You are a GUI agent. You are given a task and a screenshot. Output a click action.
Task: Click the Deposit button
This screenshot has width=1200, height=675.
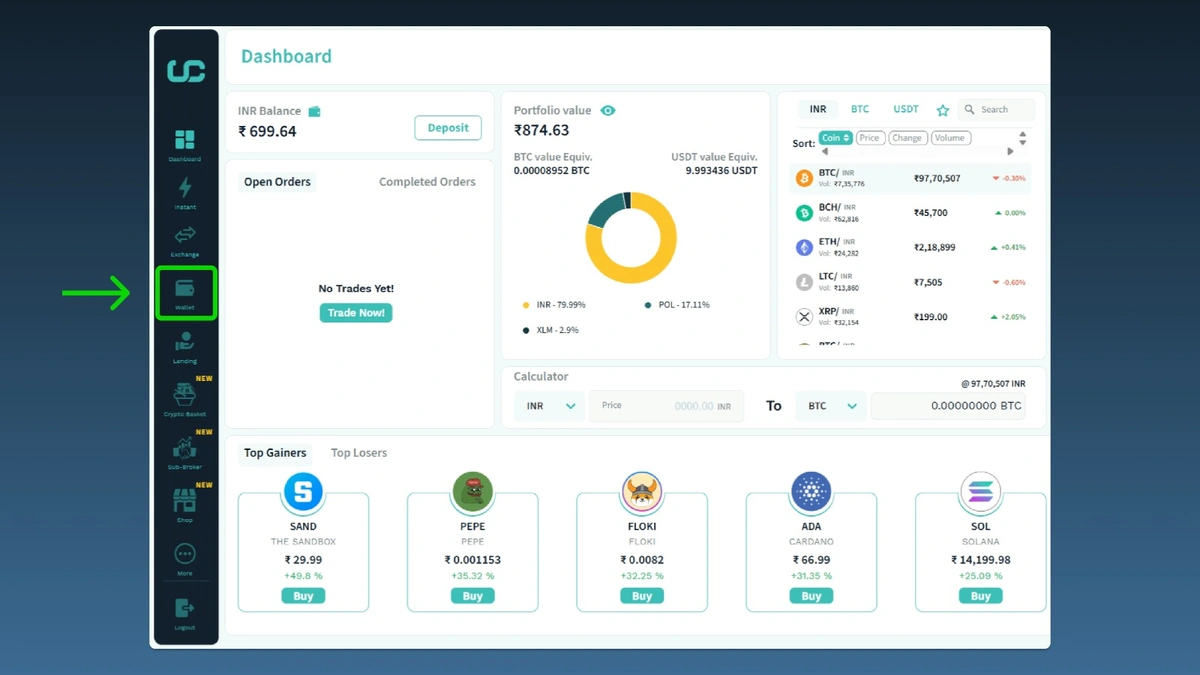click(x=448, y=128)
